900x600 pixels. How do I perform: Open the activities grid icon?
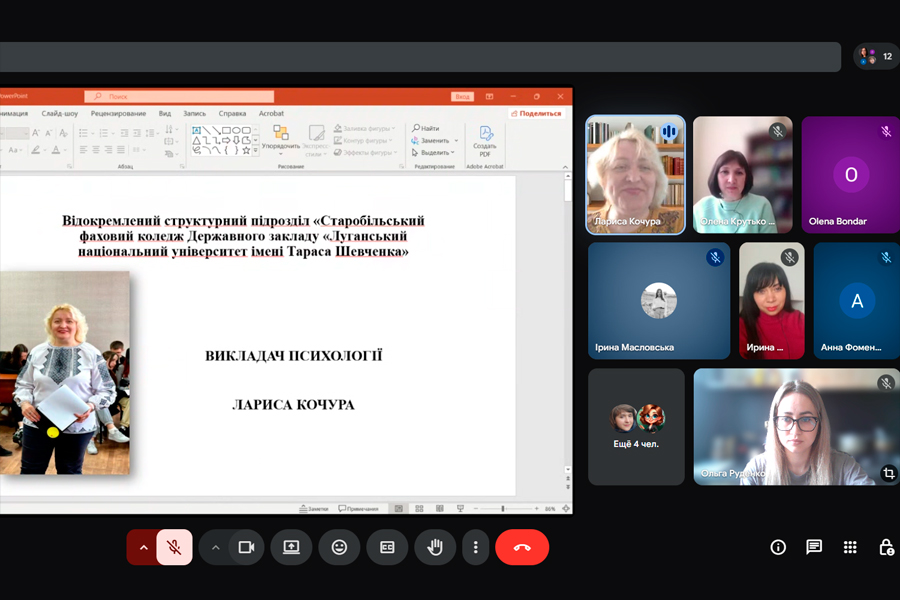tap(850, 547)
